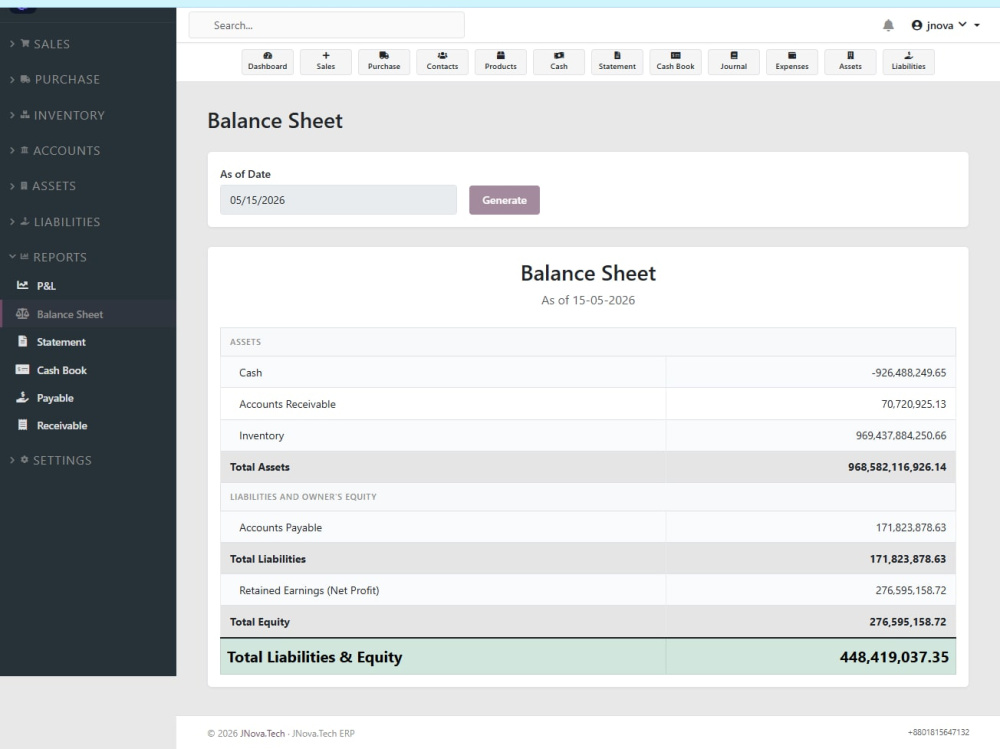Click the Cash amount -926,488,249.65

(909, 373)
